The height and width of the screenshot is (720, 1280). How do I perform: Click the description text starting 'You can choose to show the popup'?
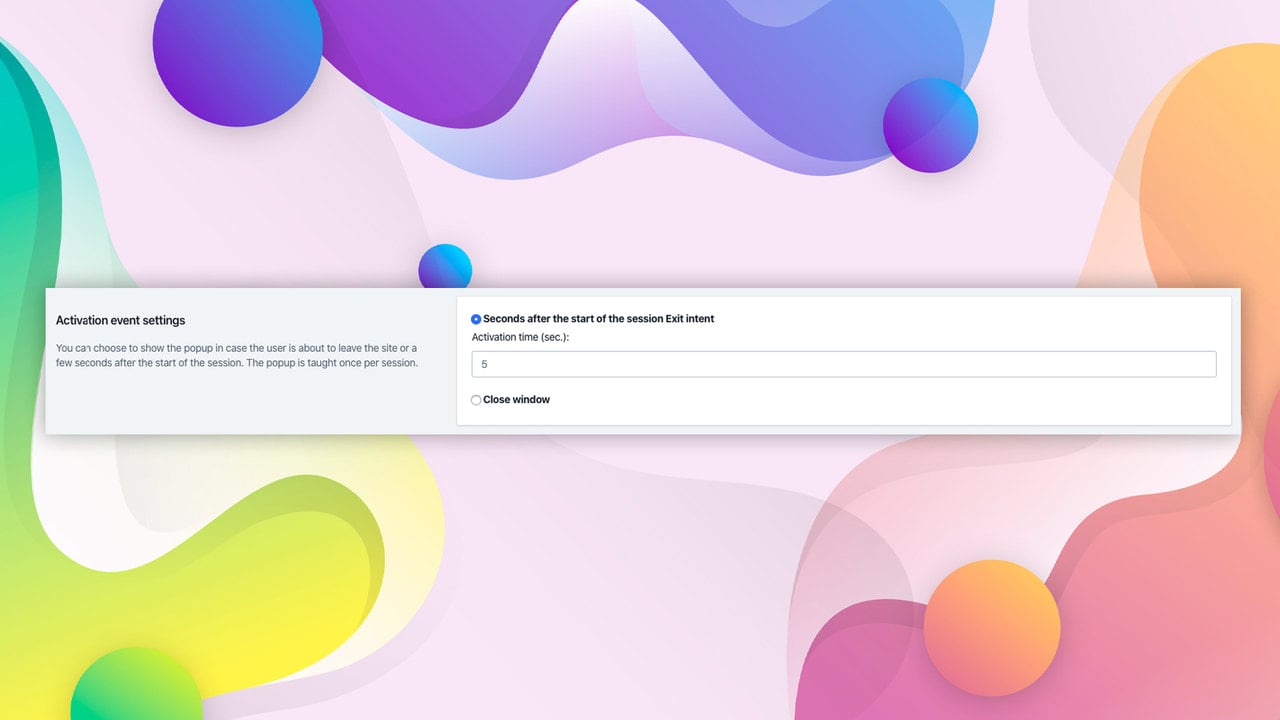point(237,355)
